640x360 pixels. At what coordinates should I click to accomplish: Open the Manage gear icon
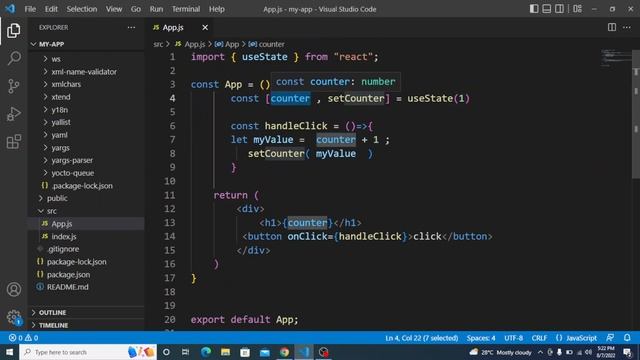(13, 317)
